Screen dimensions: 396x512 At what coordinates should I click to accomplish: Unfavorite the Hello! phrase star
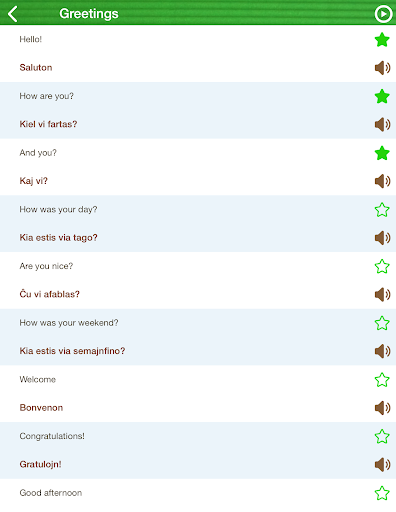382,40
